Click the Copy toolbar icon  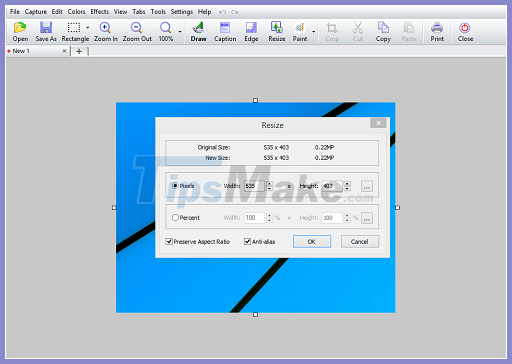[x=383, y=28]
